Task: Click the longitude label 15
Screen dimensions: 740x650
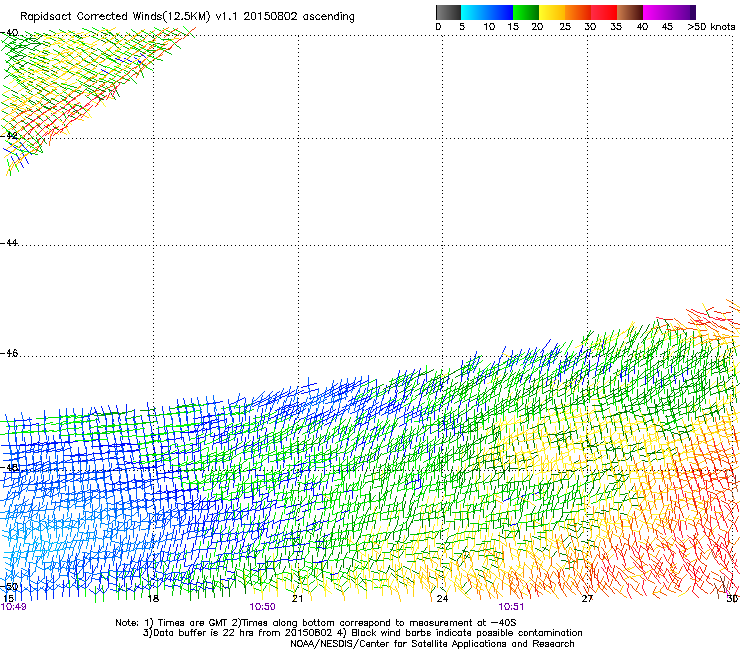Action: pyautogui.click(x=8, y=599)
